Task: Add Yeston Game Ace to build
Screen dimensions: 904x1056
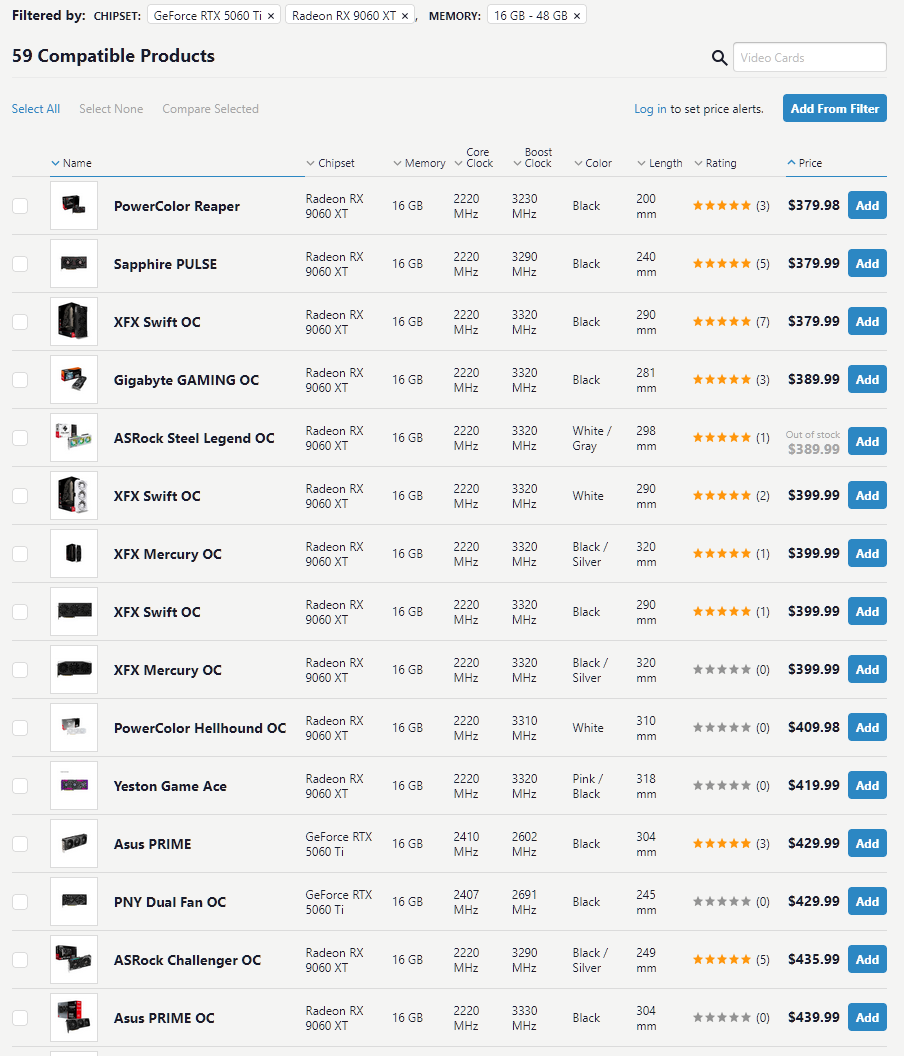Action: (867, 785)
